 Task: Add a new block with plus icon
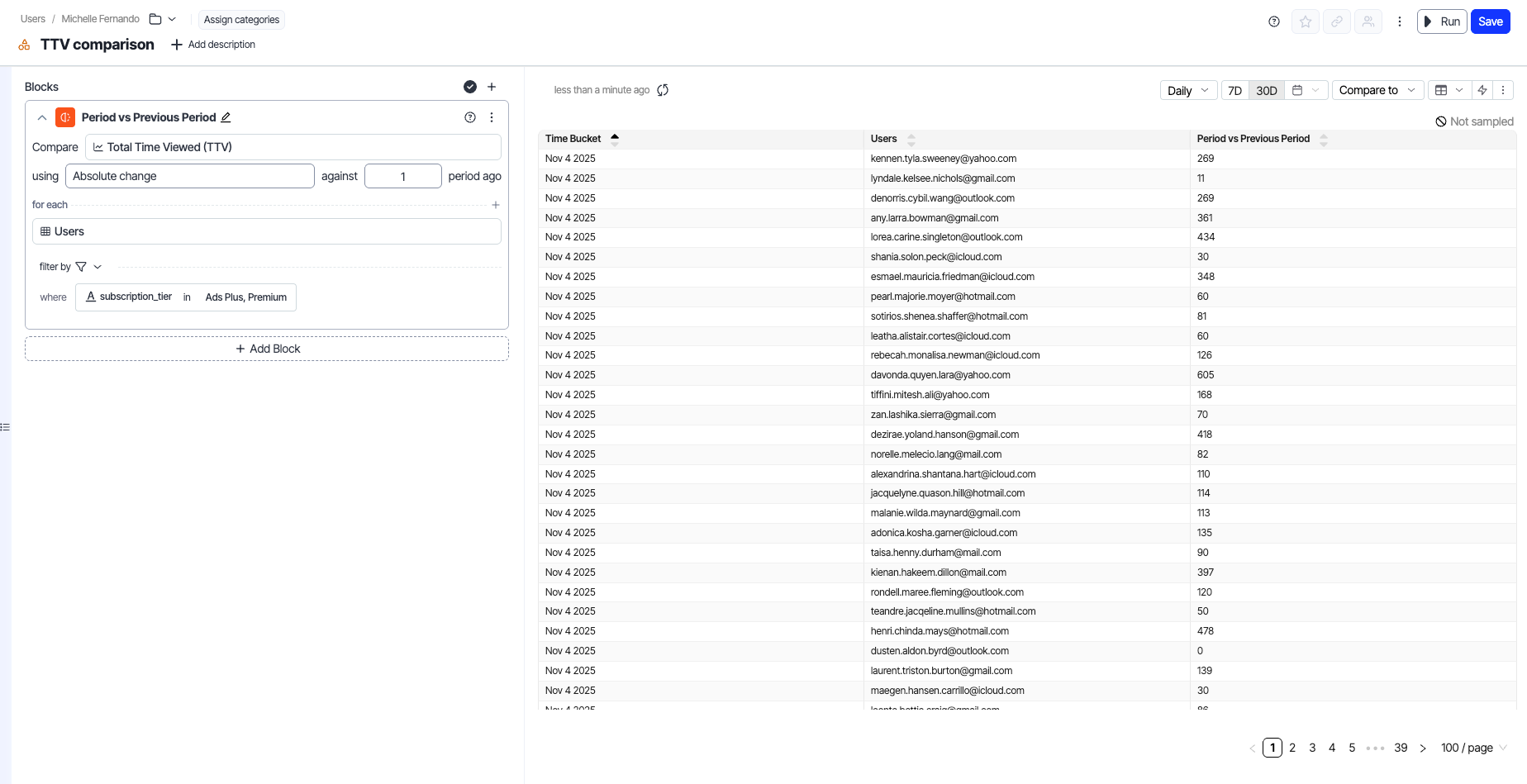click(x=492, y=87)
